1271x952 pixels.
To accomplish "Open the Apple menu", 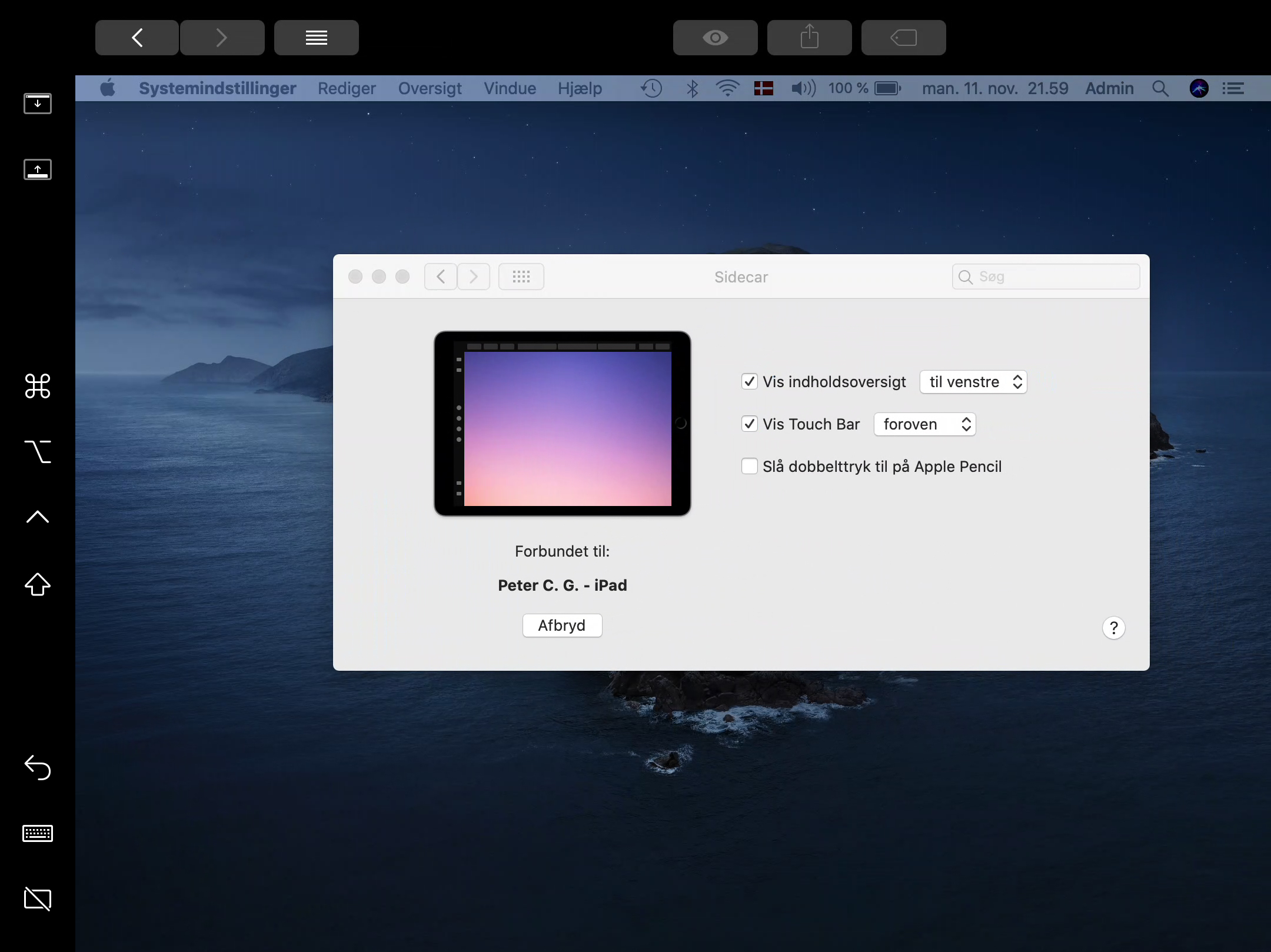I will pos(108,88).
